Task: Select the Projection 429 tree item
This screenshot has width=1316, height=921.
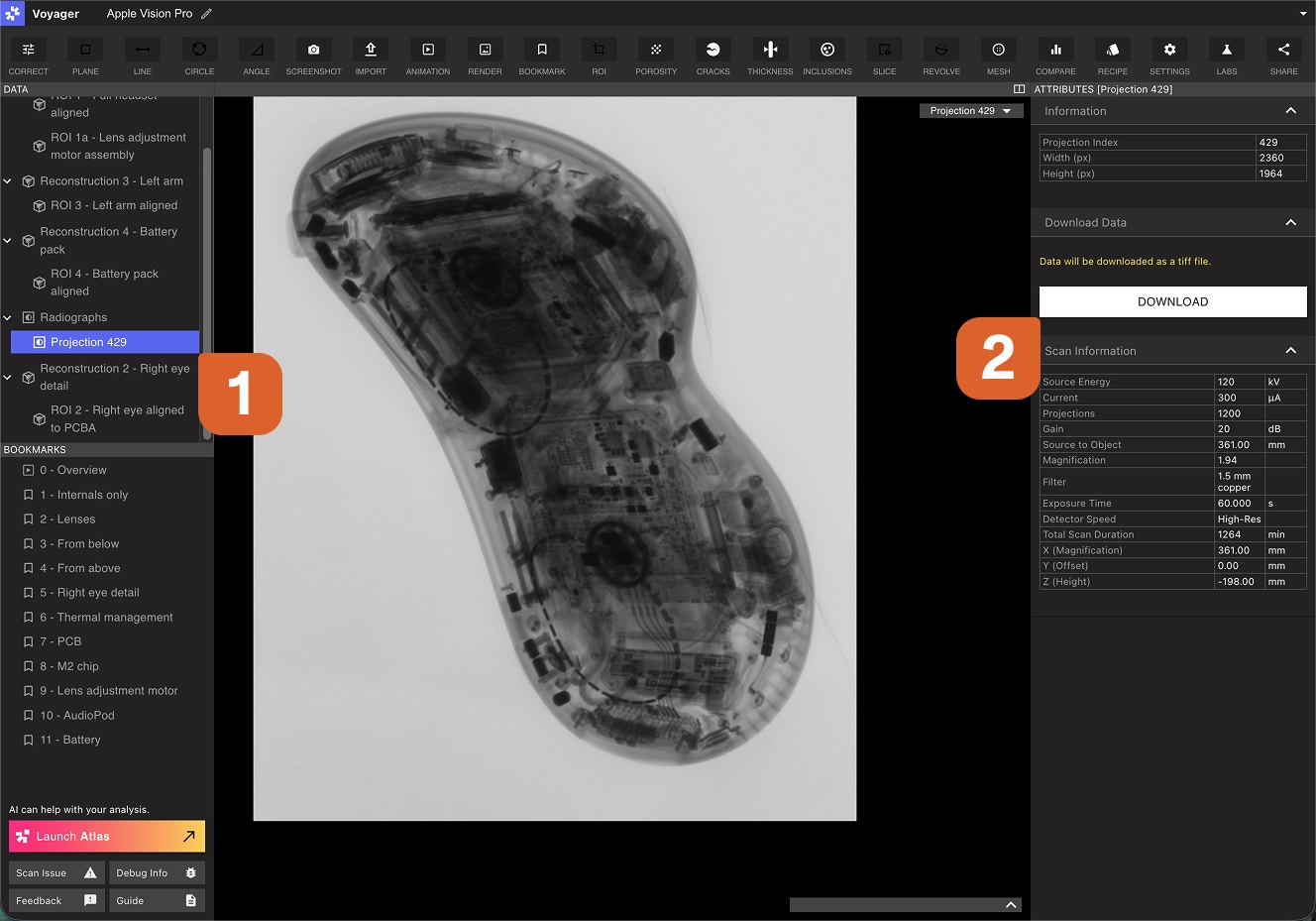Action: tap(104, 342)
